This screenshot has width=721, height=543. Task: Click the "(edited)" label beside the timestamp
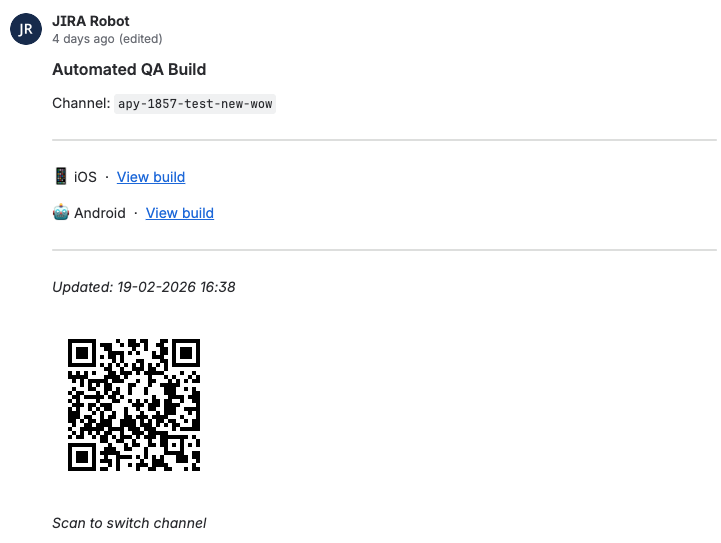(x=141, y=39)
